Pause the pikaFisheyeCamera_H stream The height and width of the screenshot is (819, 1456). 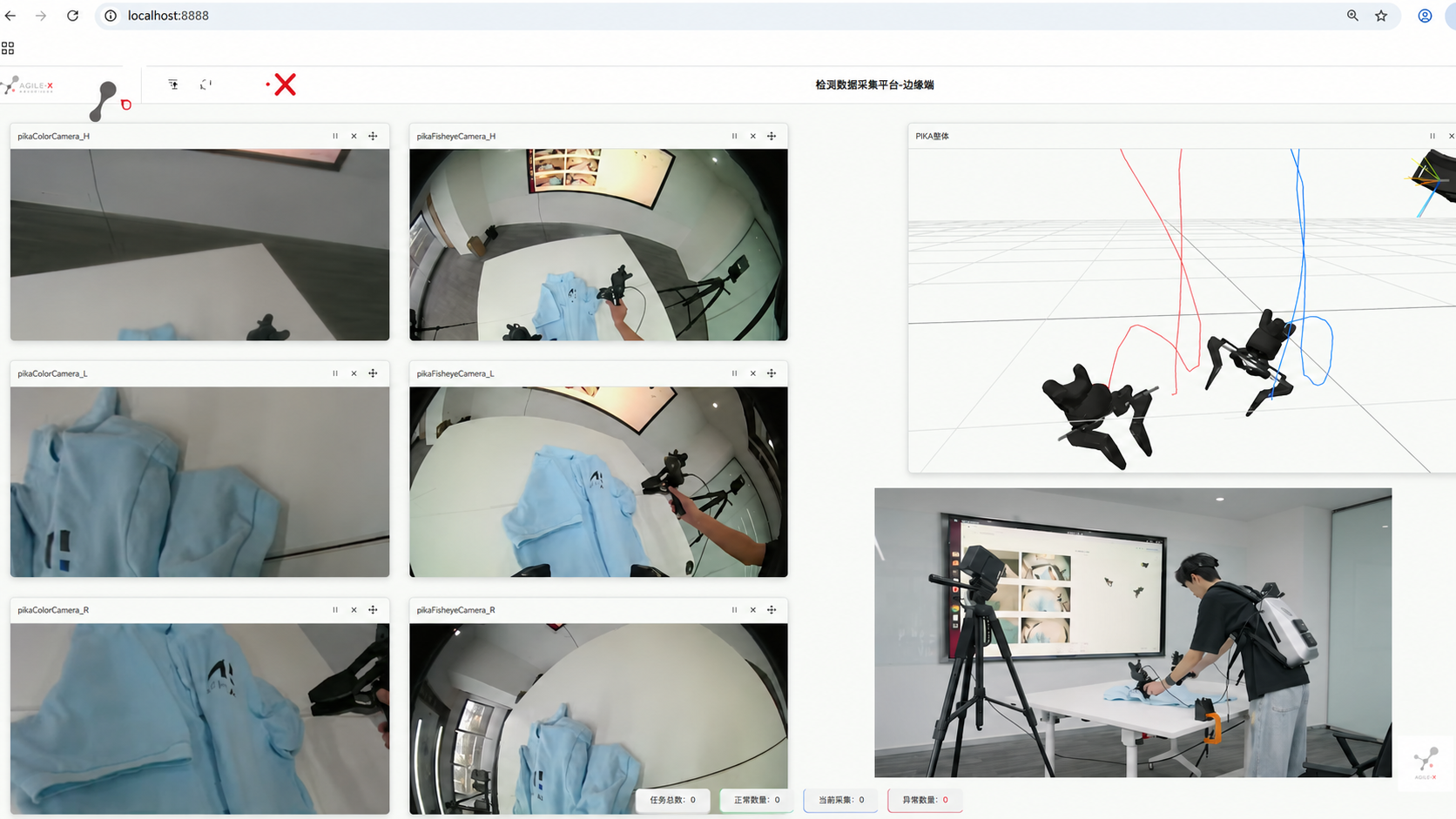(x=734, y=136)
